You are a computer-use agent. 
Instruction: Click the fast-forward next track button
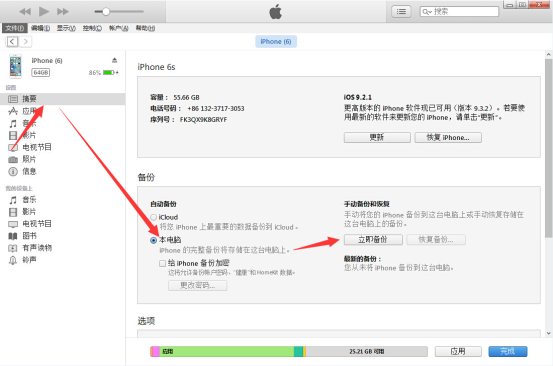(63, 12)
